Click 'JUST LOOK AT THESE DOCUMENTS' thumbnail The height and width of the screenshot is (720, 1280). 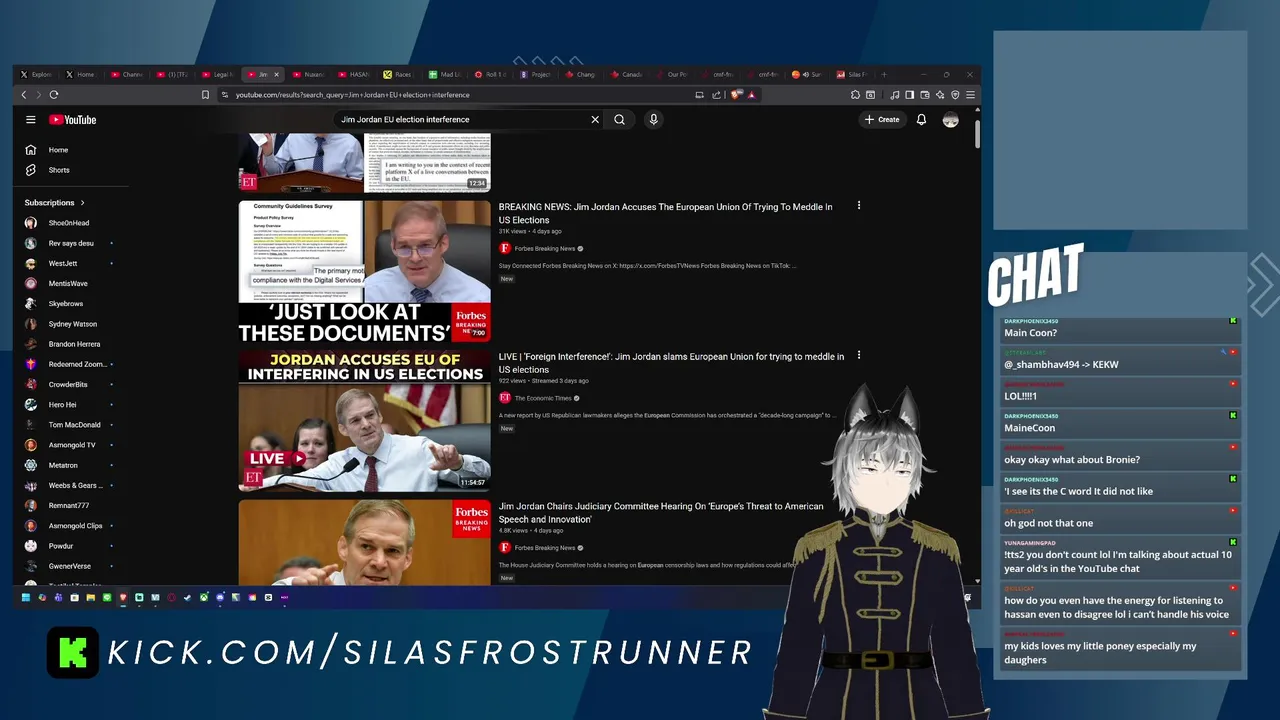point(364,272)
